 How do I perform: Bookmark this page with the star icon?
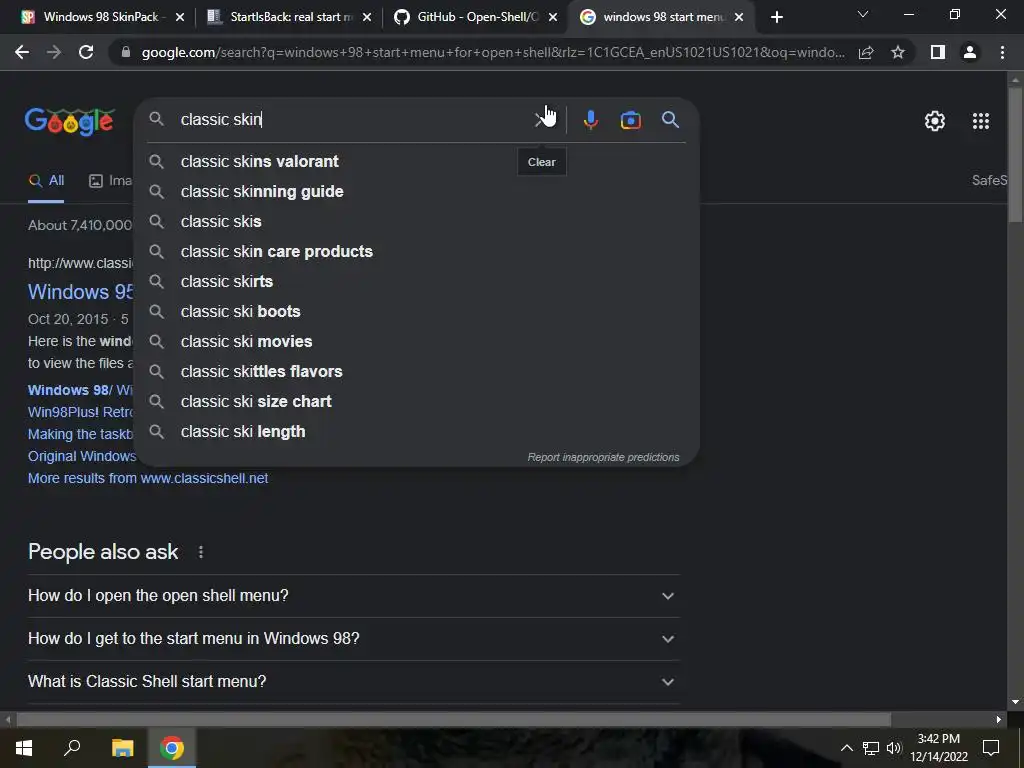(898, 52)
